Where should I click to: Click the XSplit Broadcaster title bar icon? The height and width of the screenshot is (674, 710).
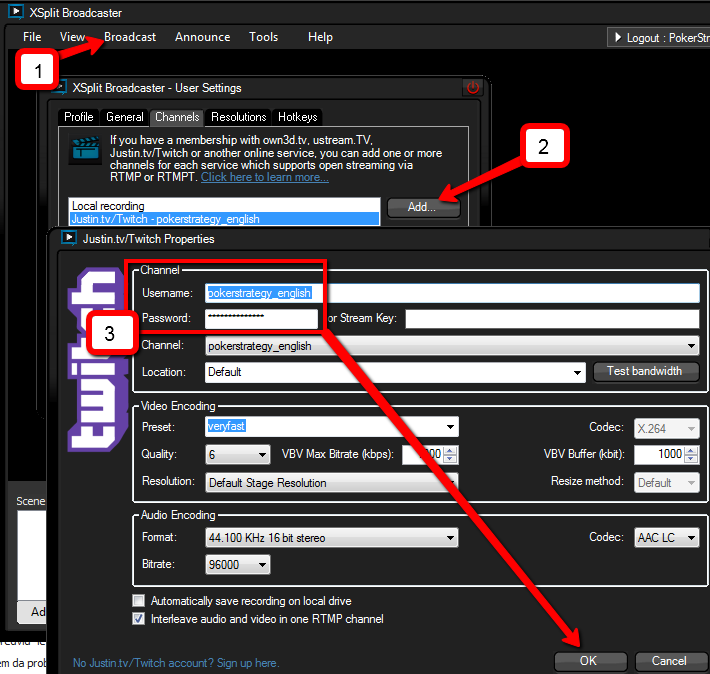(x=16, y=12)
